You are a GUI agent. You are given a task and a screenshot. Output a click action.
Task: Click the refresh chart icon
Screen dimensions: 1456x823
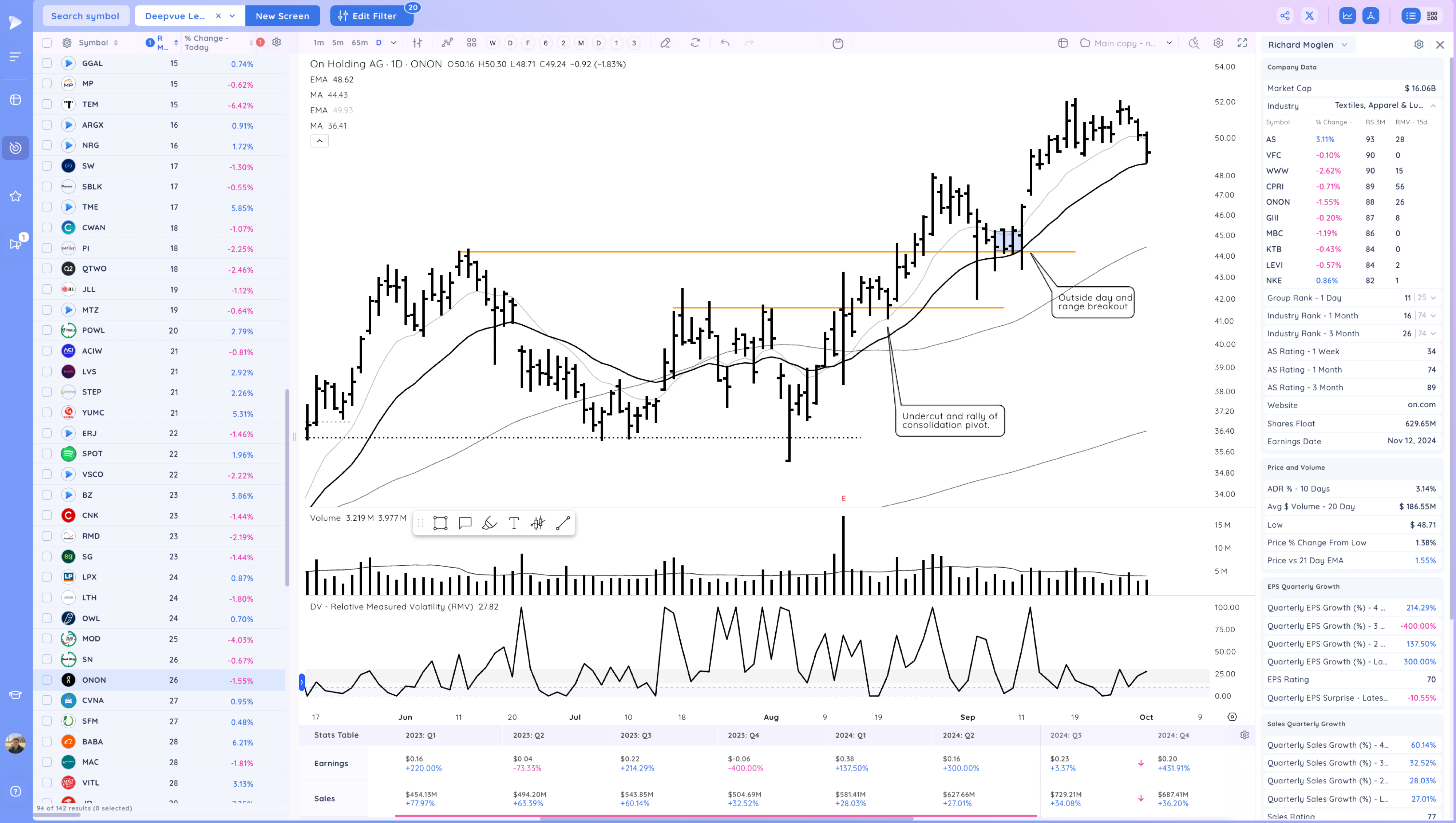(x=695, y=43)
